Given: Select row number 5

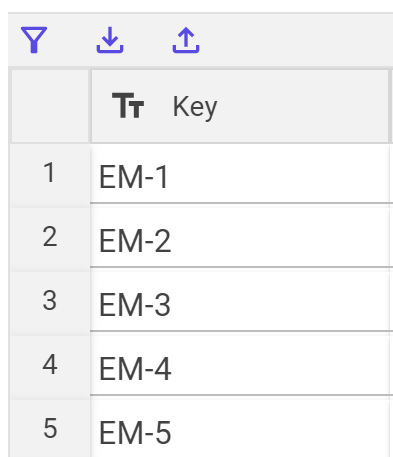Looking at the screenshot, I should click(x=49, y=429).
